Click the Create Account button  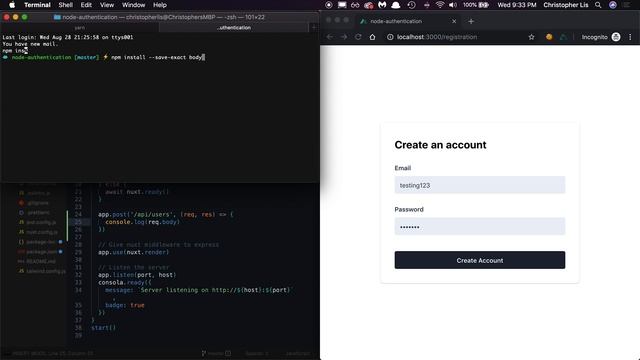480,260
